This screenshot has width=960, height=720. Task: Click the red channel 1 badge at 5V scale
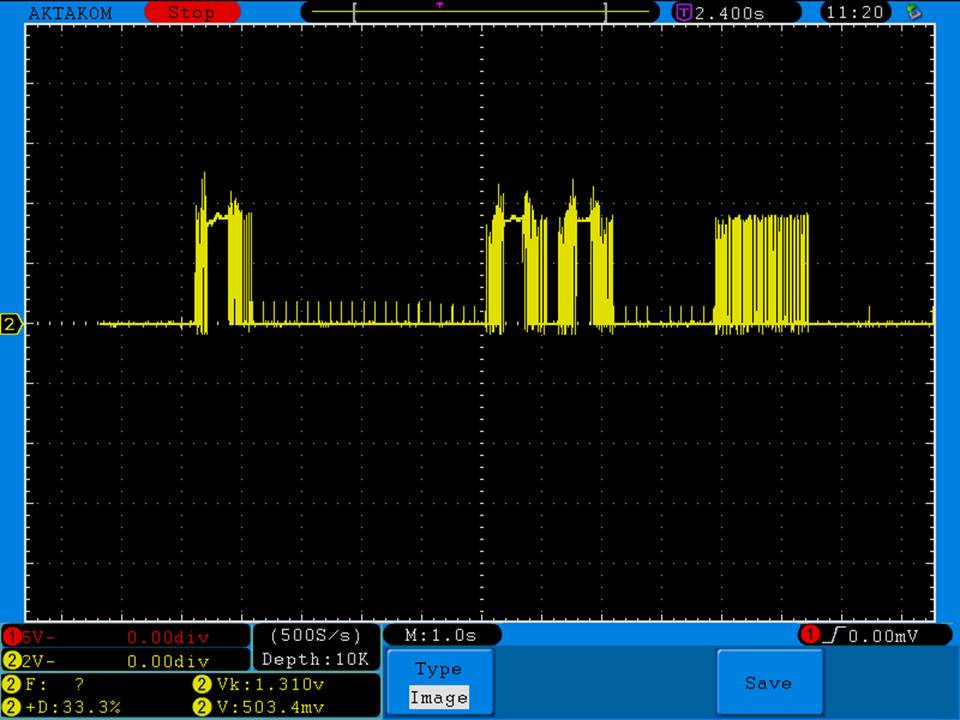click(12, 637)
